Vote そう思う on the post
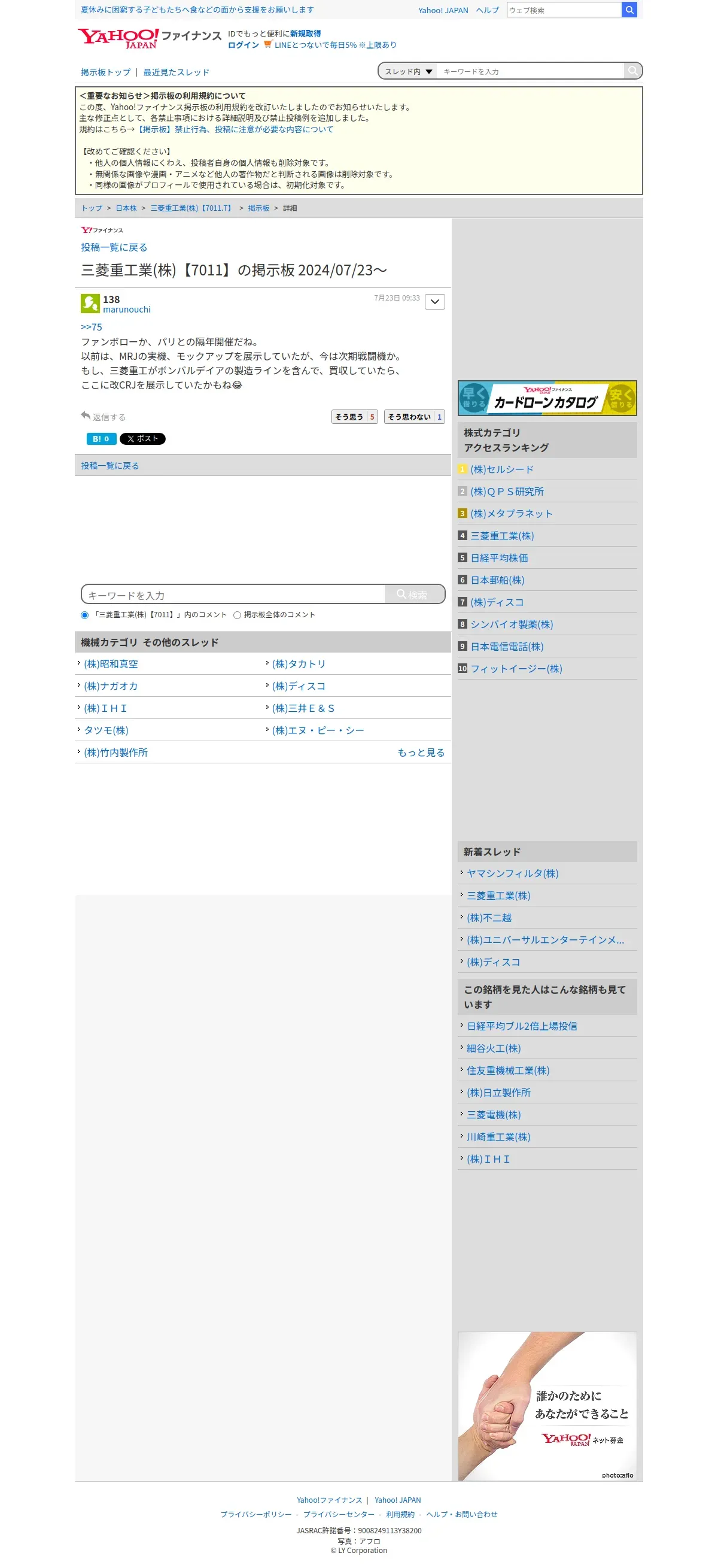Viewport: 718px width, 1568px height. [354, 417]
